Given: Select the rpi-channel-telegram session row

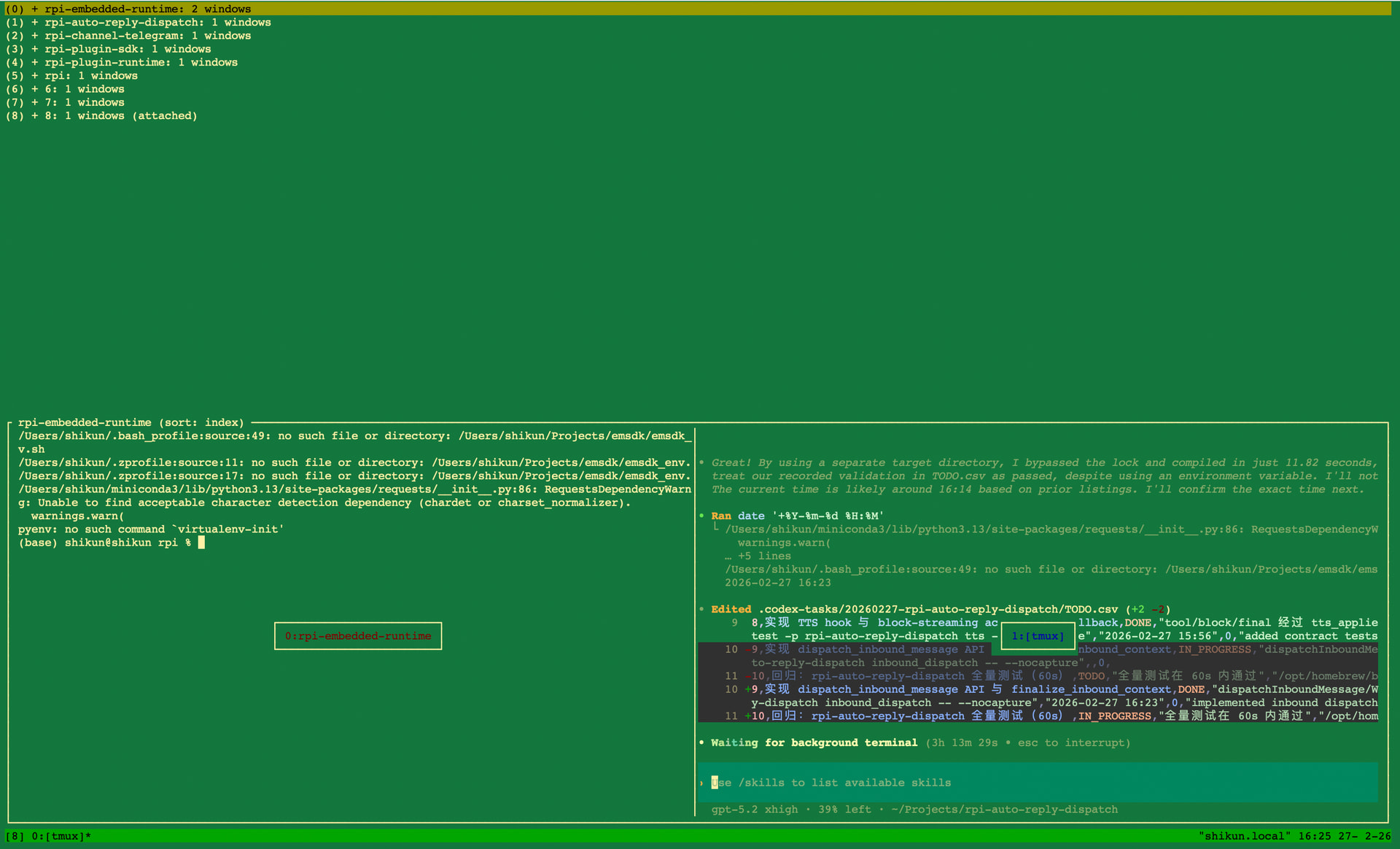Looking at the screenshot, I should coord(128,35).
